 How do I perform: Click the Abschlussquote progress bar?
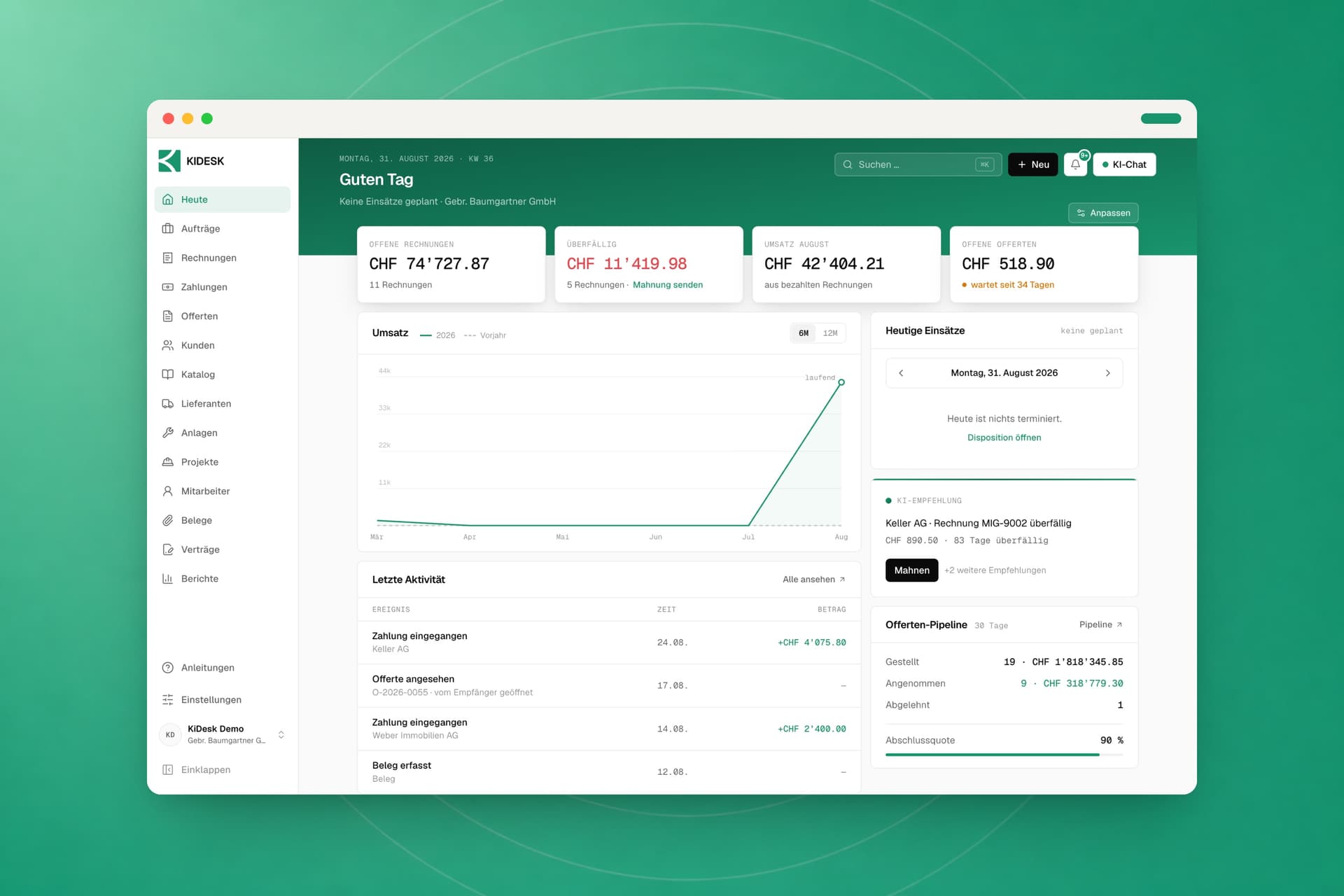(1004, 755)
